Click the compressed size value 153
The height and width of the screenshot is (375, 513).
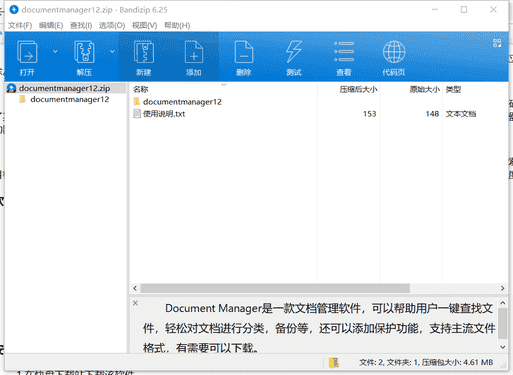click(x=369, y=114)
